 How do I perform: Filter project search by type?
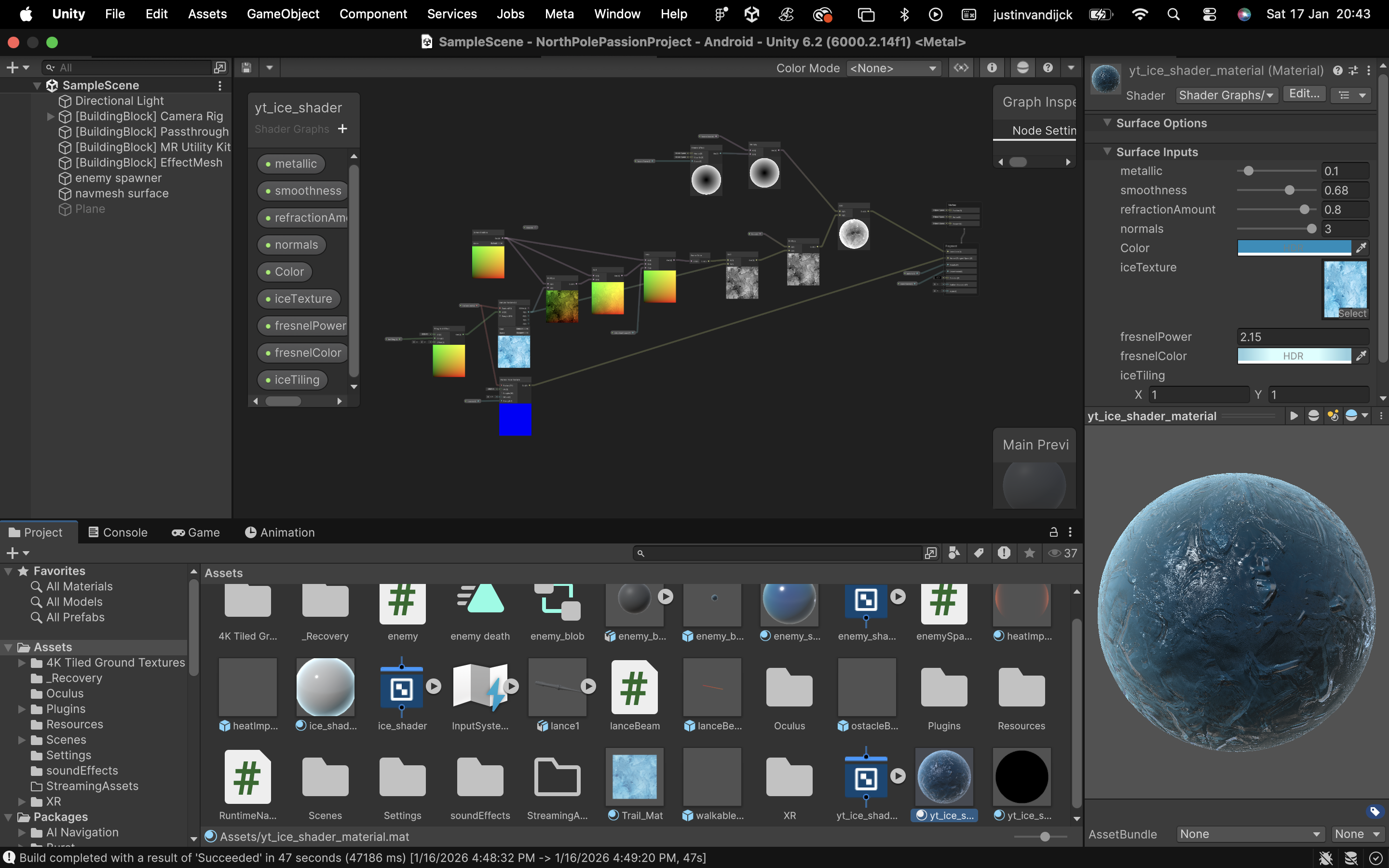[x=954, y=553]
